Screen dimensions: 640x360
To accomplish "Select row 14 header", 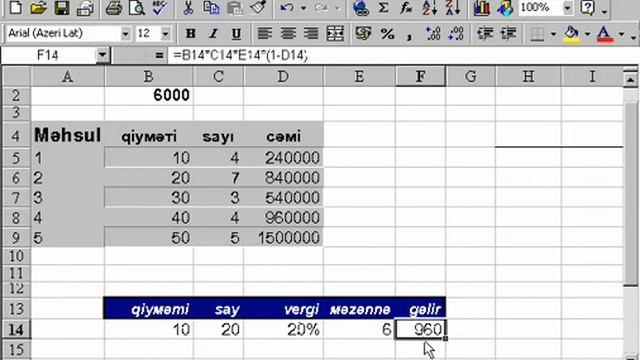I will point(16,329).
